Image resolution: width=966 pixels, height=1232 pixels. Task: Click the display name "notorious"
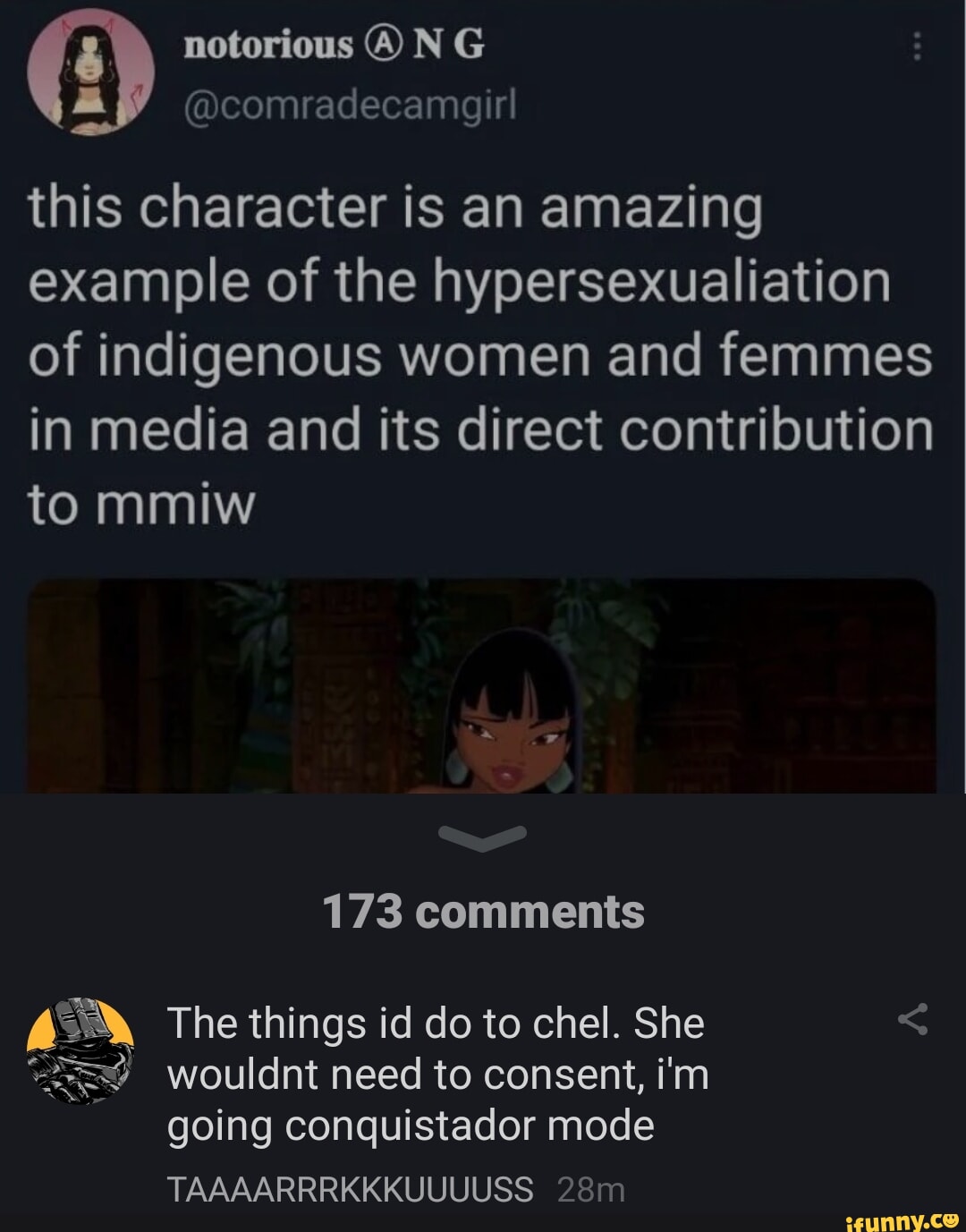268,44
